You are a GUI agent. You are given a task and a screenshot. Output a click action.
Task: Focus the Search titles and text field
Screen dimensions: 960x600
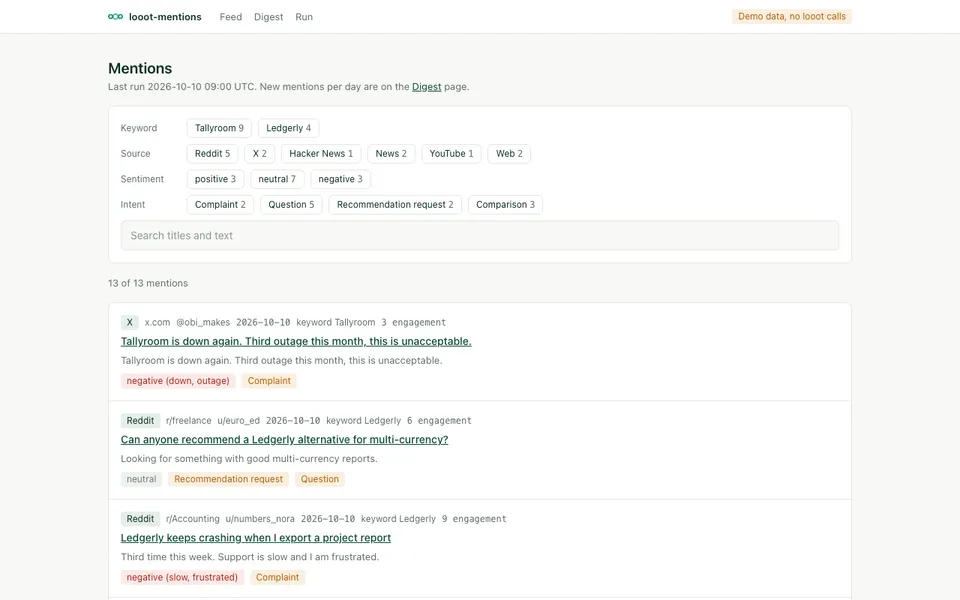coord(479,236)
